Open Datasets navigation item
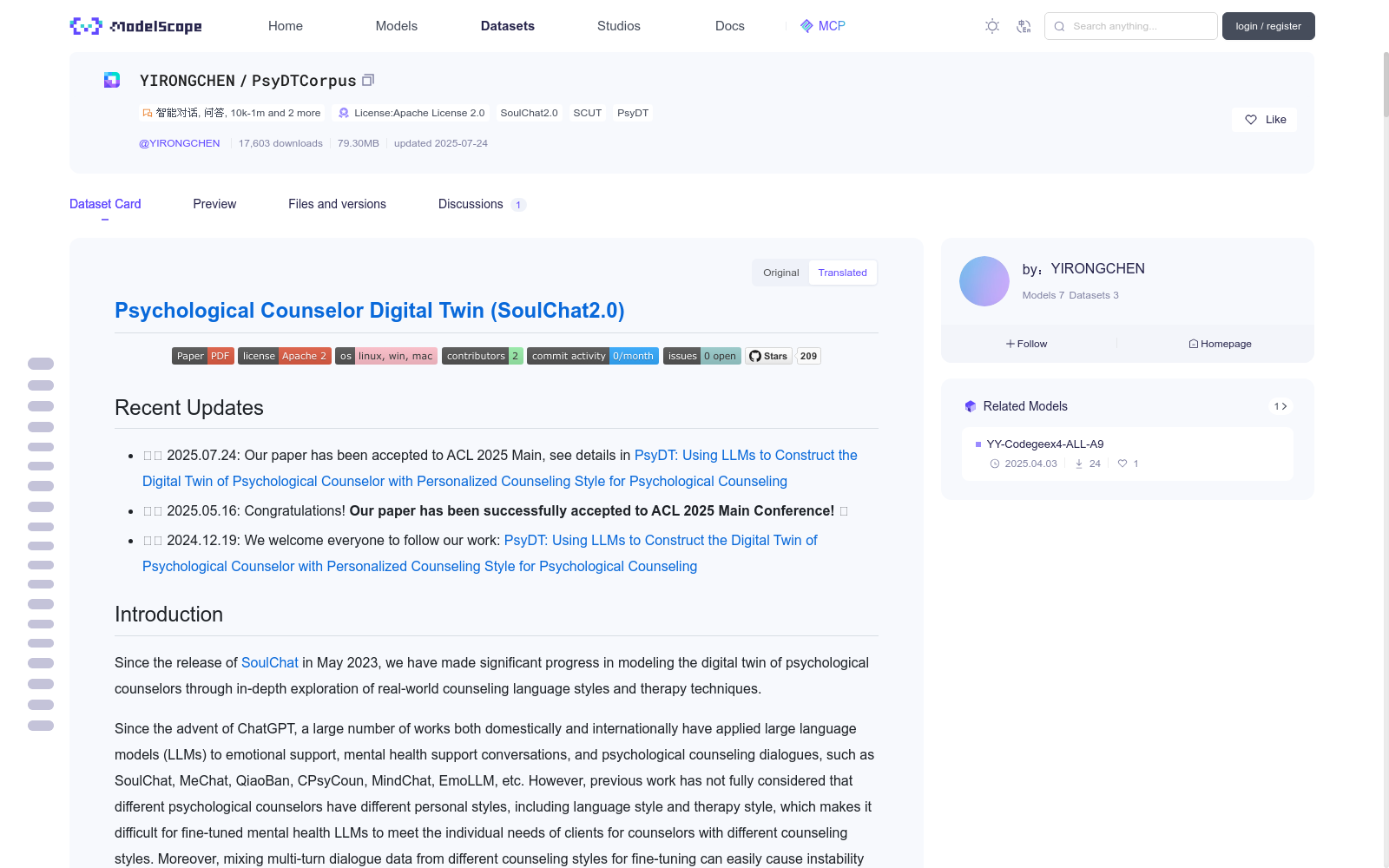The height and width of the screenshot is (868, 1389). coord(508,26)
